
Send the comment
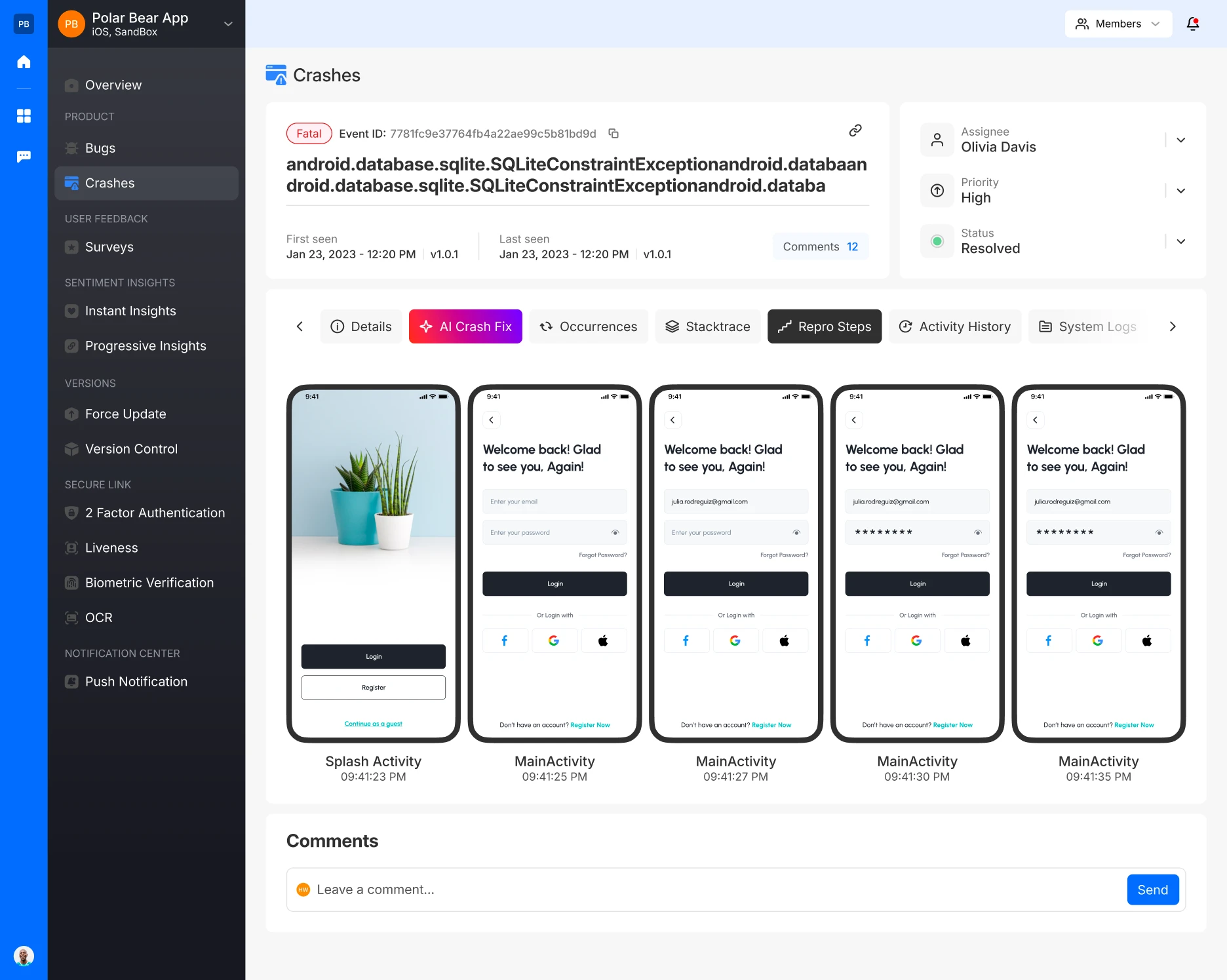point(1152,890)
